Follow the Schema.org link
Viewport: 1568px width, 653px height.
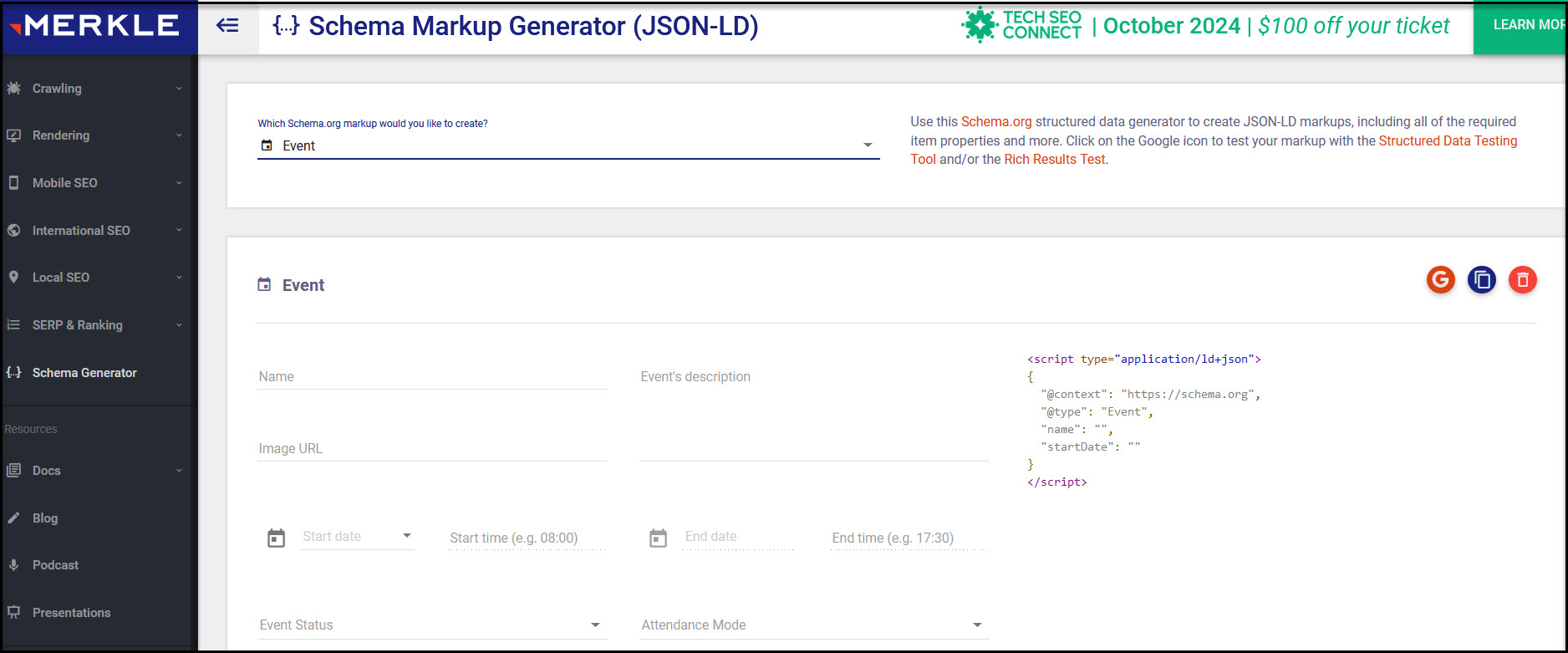pos(996,121)
